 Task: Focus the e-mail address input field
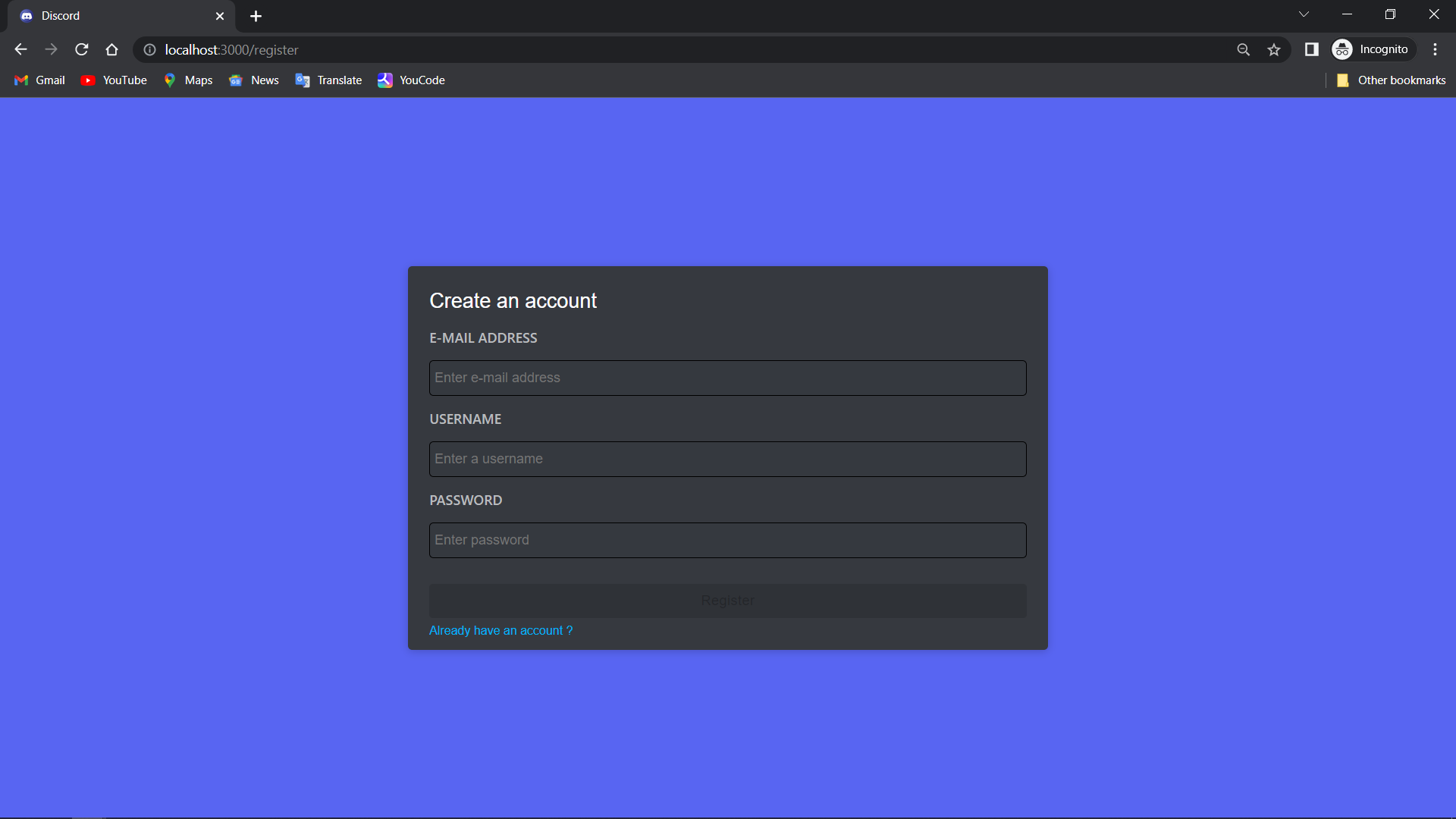pos(727,378)
